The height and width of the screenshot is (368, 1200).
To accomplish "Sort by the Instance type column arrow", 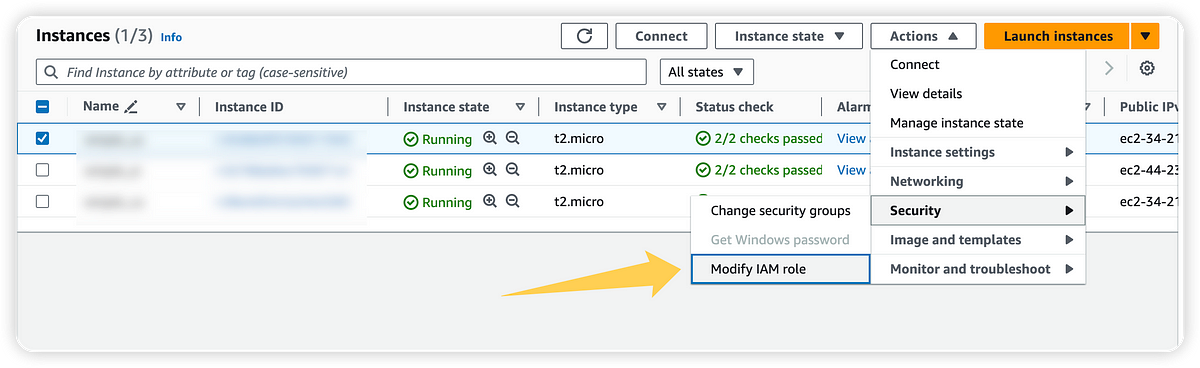I will tap(662, 107).
